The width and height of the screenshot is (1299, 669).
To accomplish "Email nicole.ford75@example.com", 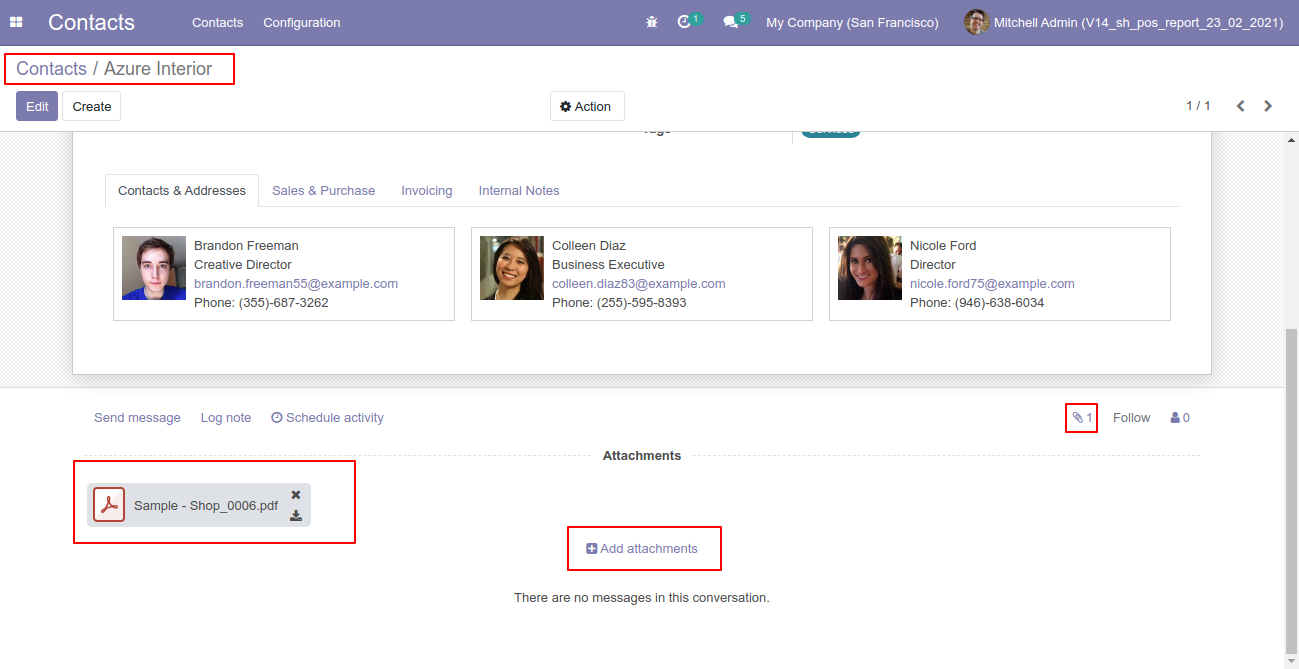I will (992, 284).
